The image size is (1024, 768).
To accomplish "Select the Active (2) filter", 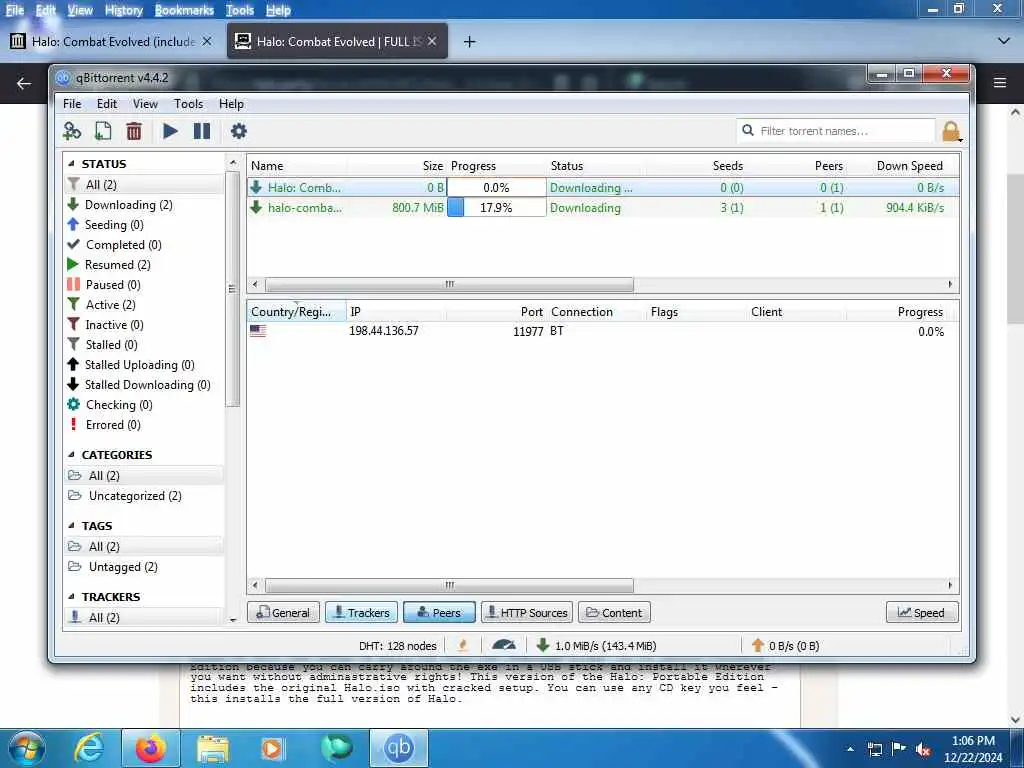I will [144, 305].
